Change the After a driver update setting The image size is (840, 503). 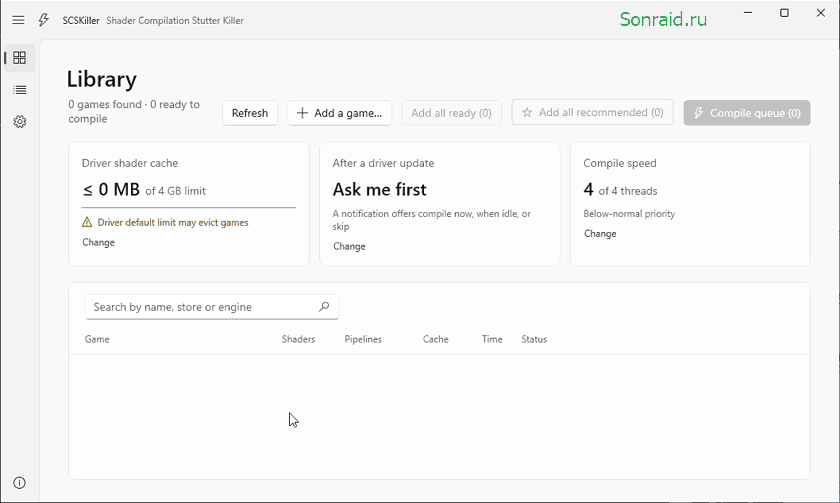[x=349, y=246]
